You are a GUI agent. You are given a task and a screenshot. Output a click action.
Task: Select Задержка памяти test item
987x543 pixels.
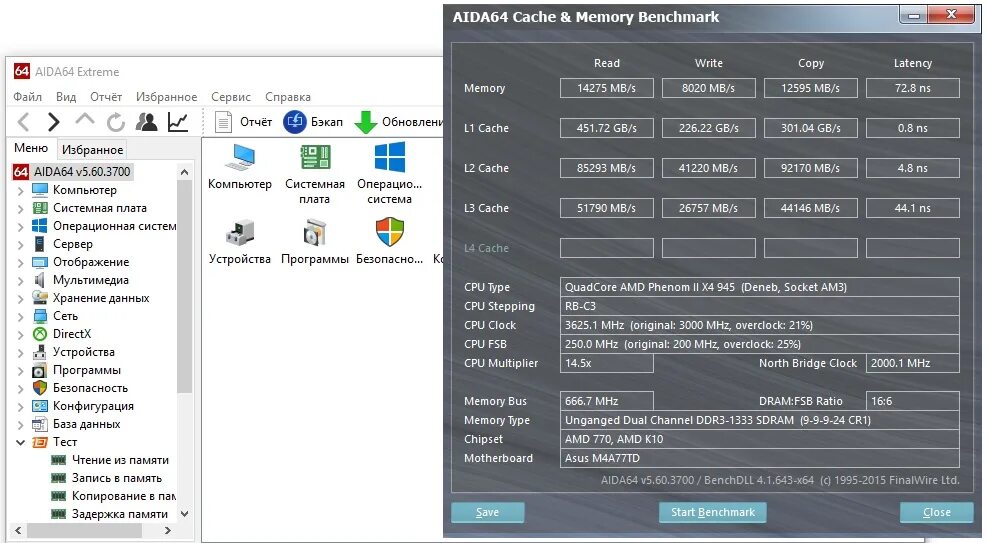120,514
